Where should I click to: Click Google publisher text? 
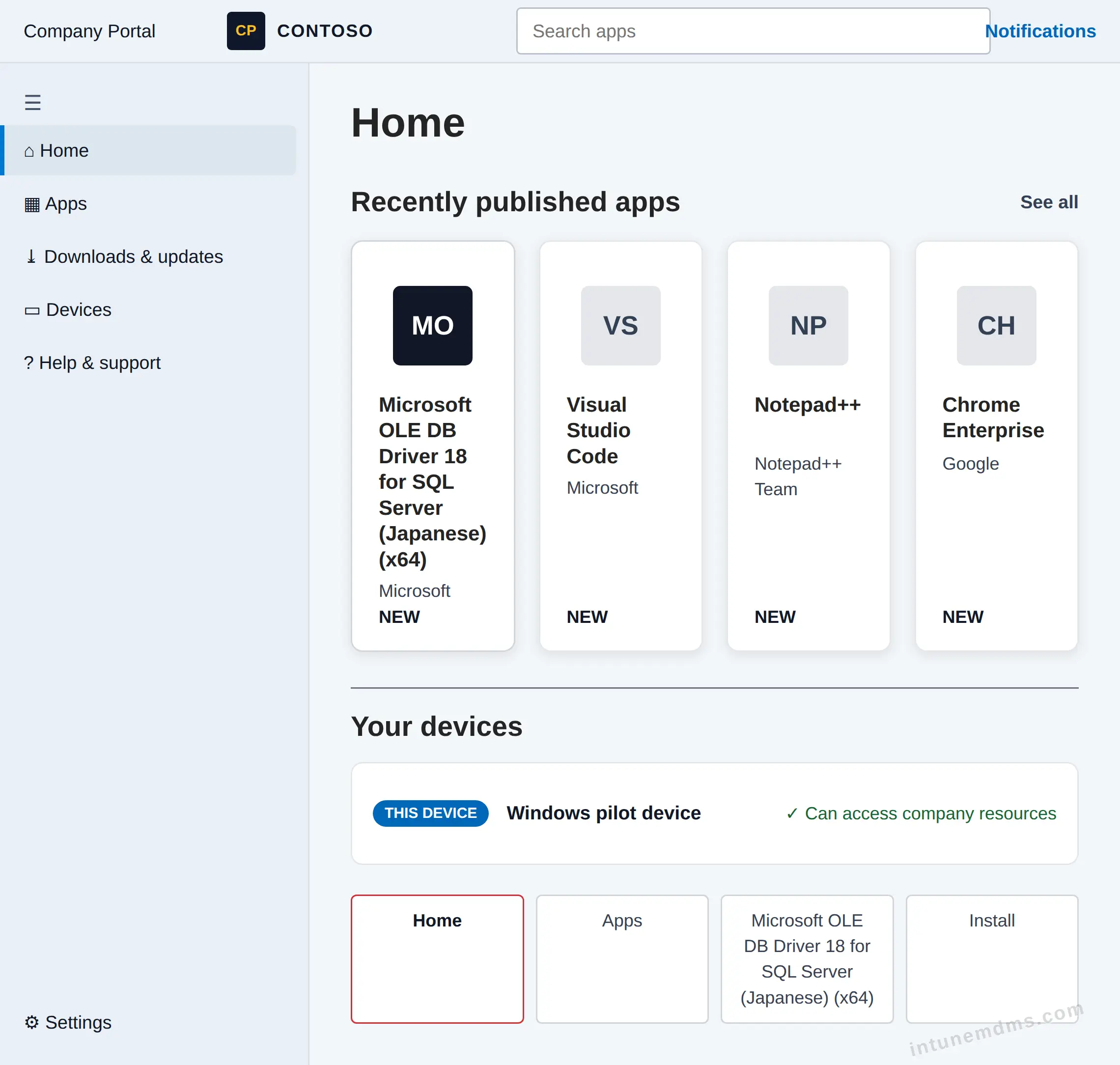970,464
